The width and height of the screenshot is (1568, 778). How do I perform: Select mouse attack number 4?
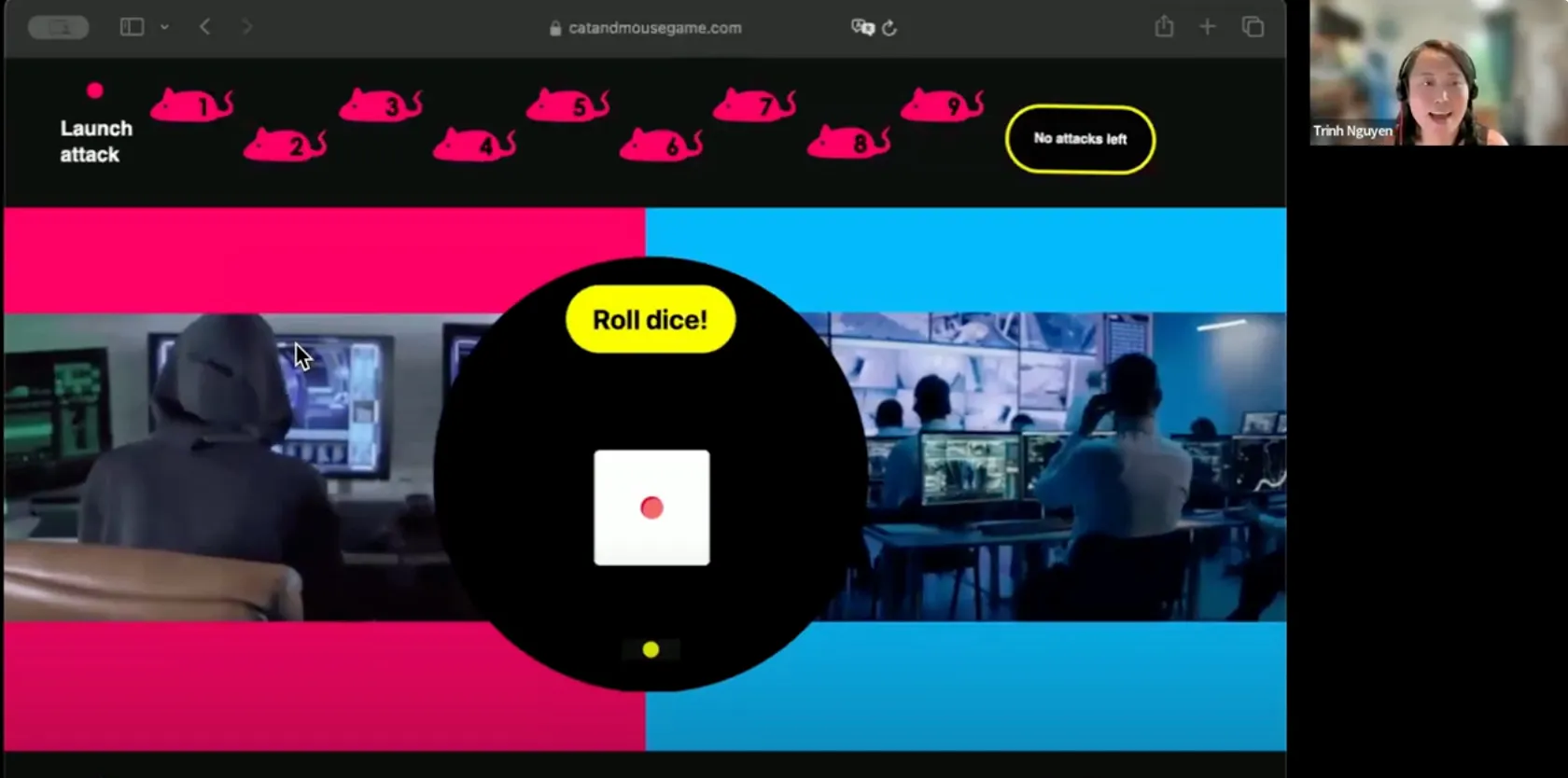point(475,145)
